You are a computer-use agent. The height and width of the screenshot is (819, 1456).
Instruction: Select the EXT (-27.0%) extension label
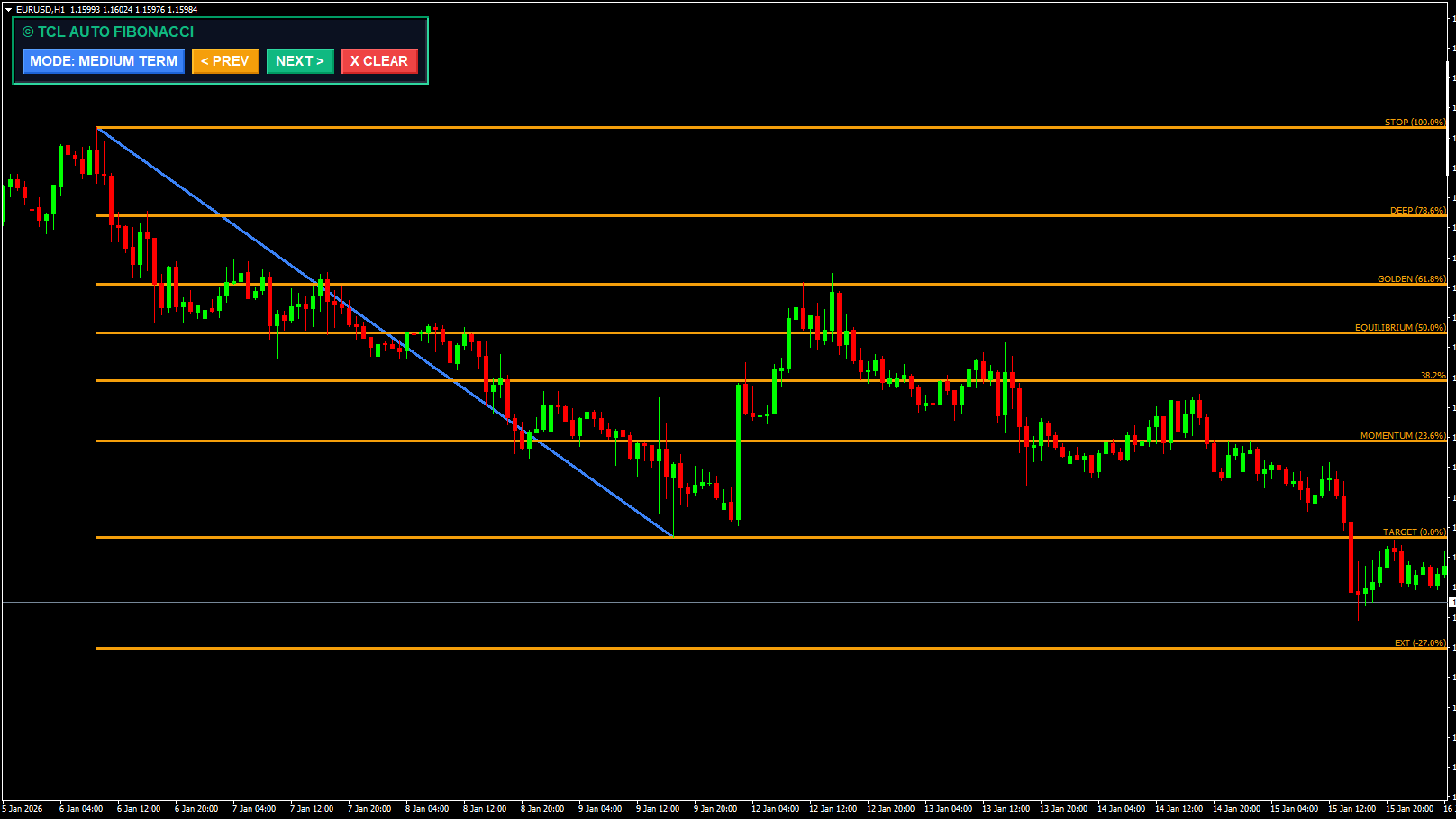(x=1419, y=642)
